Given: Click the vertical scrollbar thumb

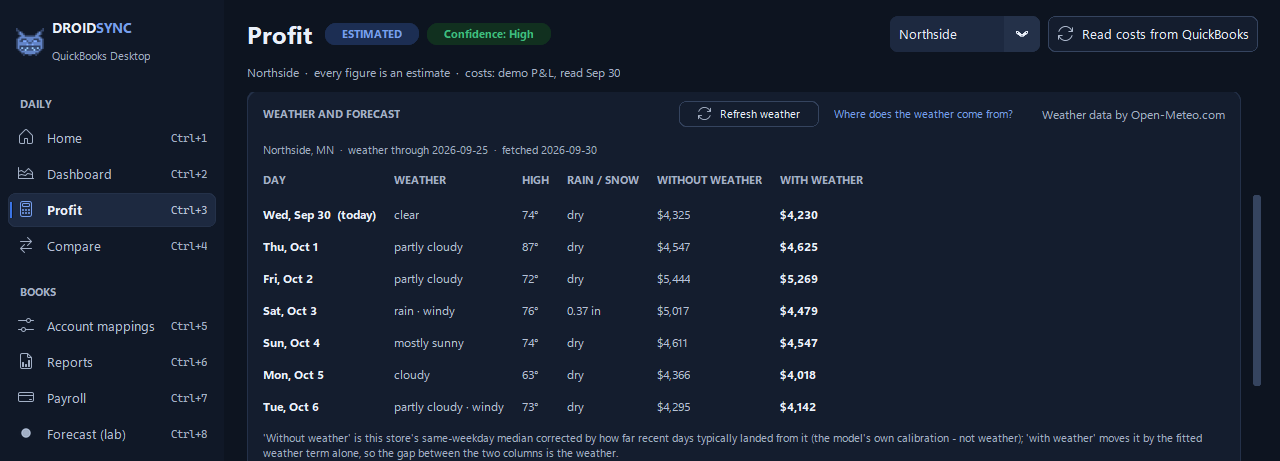Looking at the screenshot, I should 1257,290.
